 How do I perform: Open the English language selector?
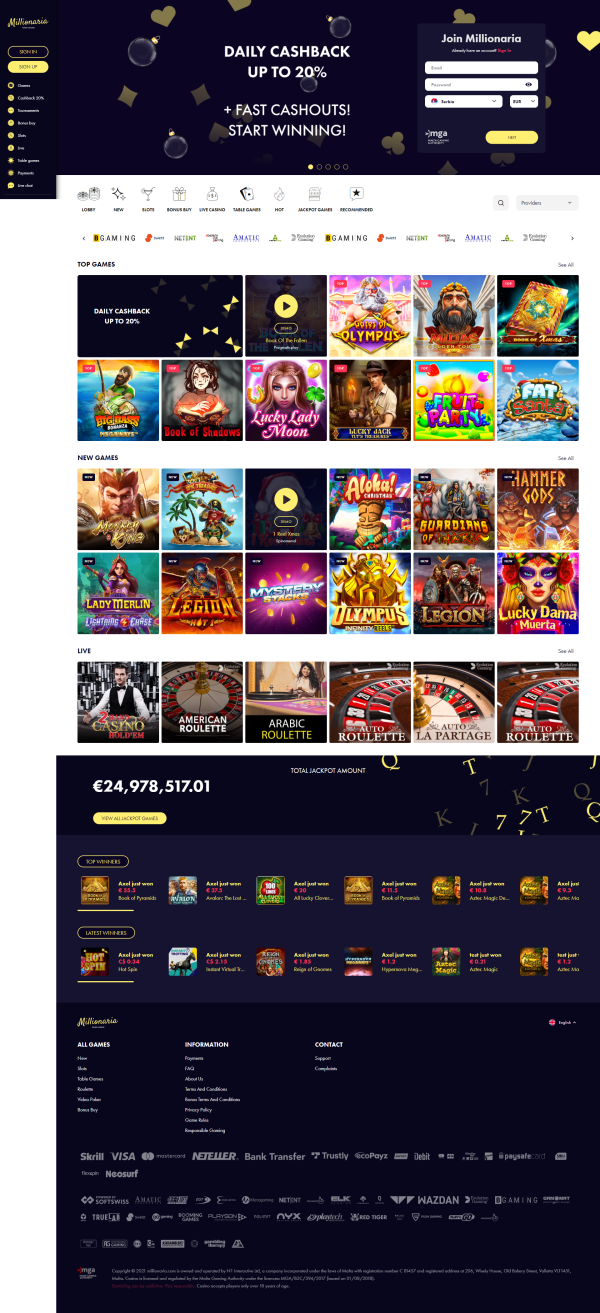[563, 1023]
